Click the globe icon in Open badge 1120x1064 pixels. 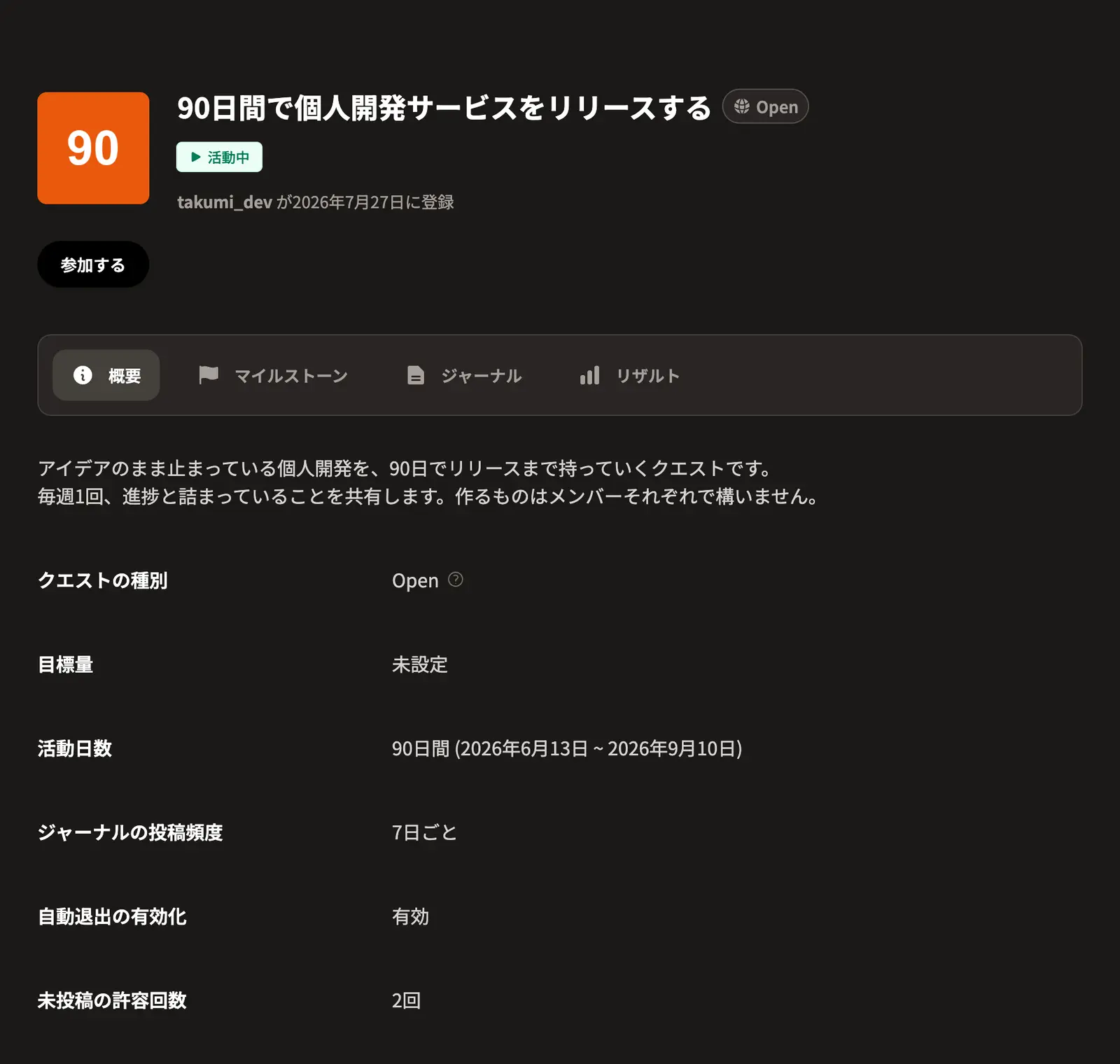[x=742, y=106]
